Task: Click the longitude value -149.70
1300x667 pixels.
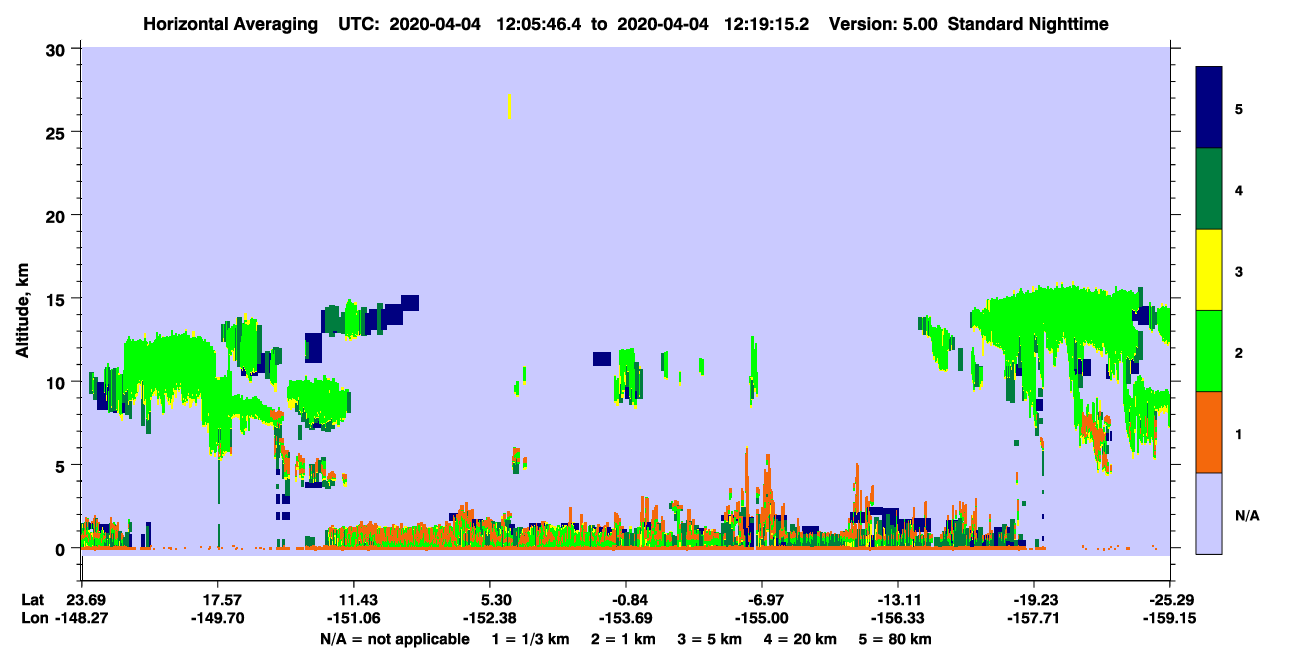Action: [x=218, y=619]
